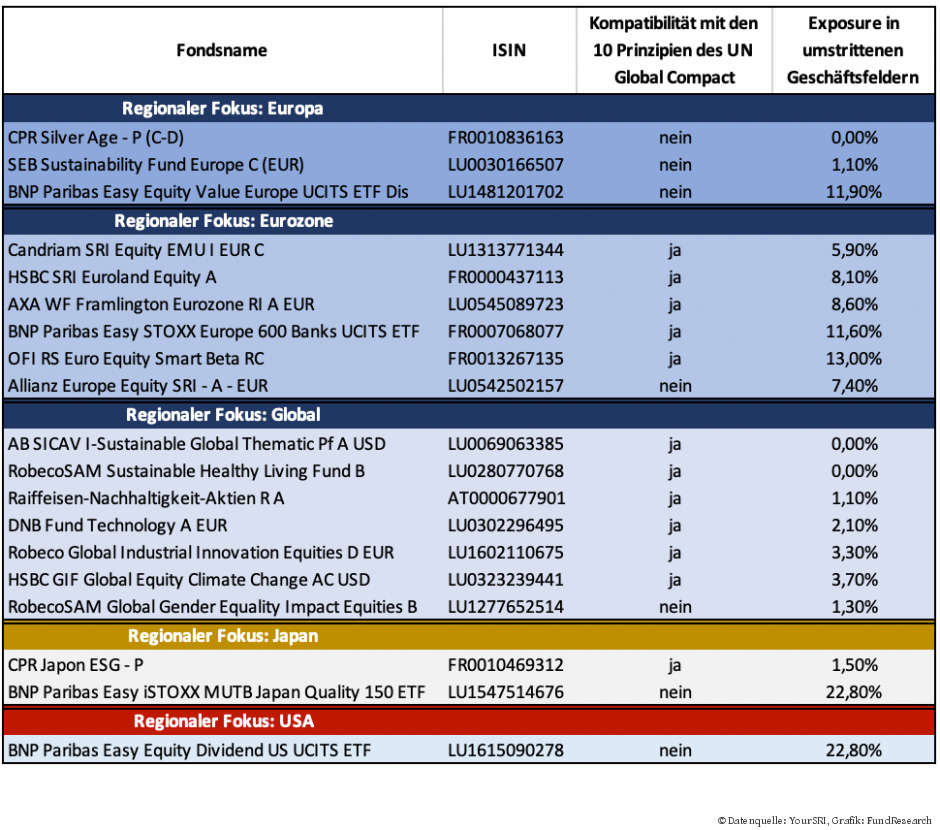Select the HSBC SRI Euroland Equity A row

tap(112, 277)
